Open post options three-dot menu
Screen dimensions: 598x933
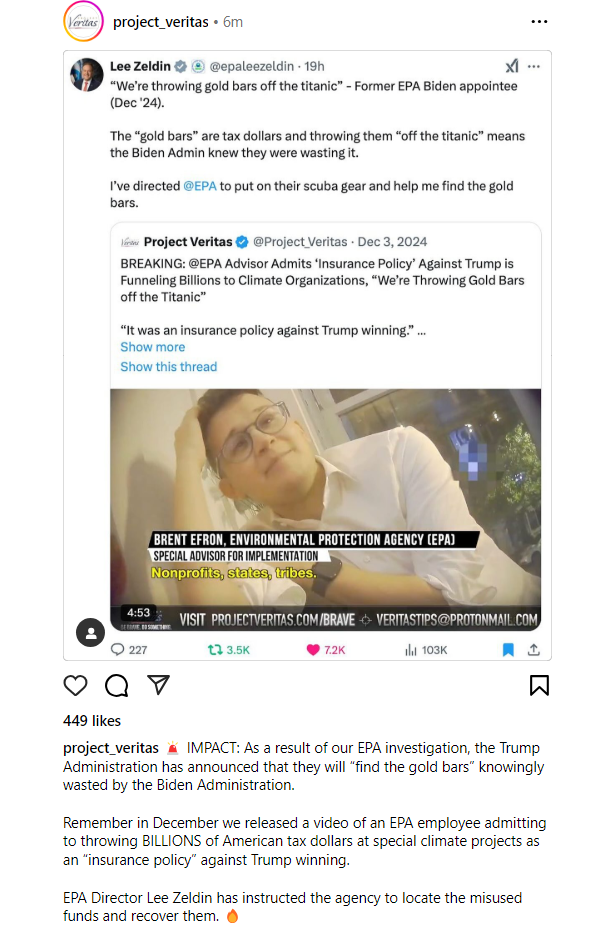(x=539, y=21)
